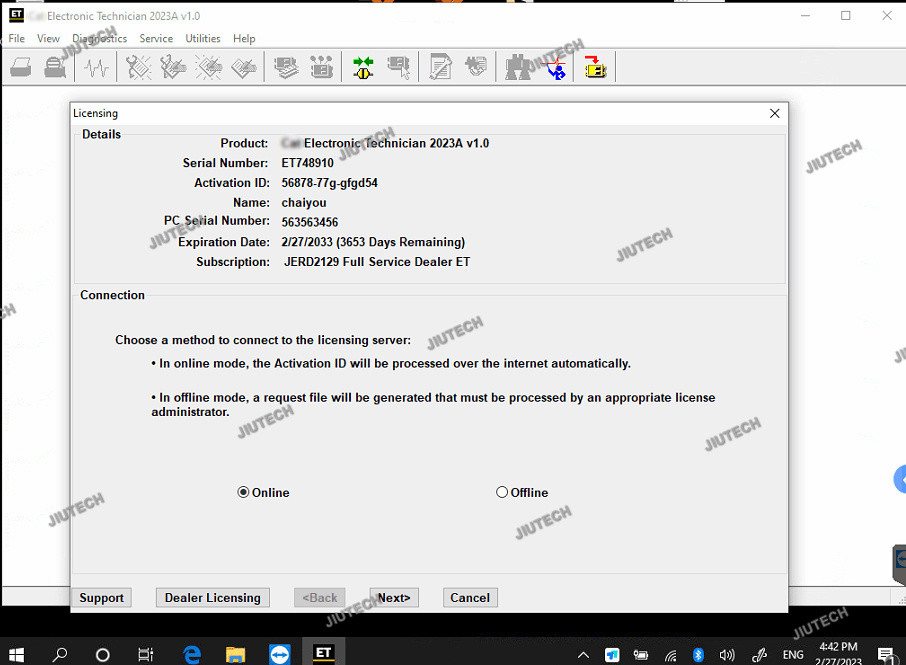Open the Windows Start menu
This screenshot has width=906, height=665.
pos(16,654)
